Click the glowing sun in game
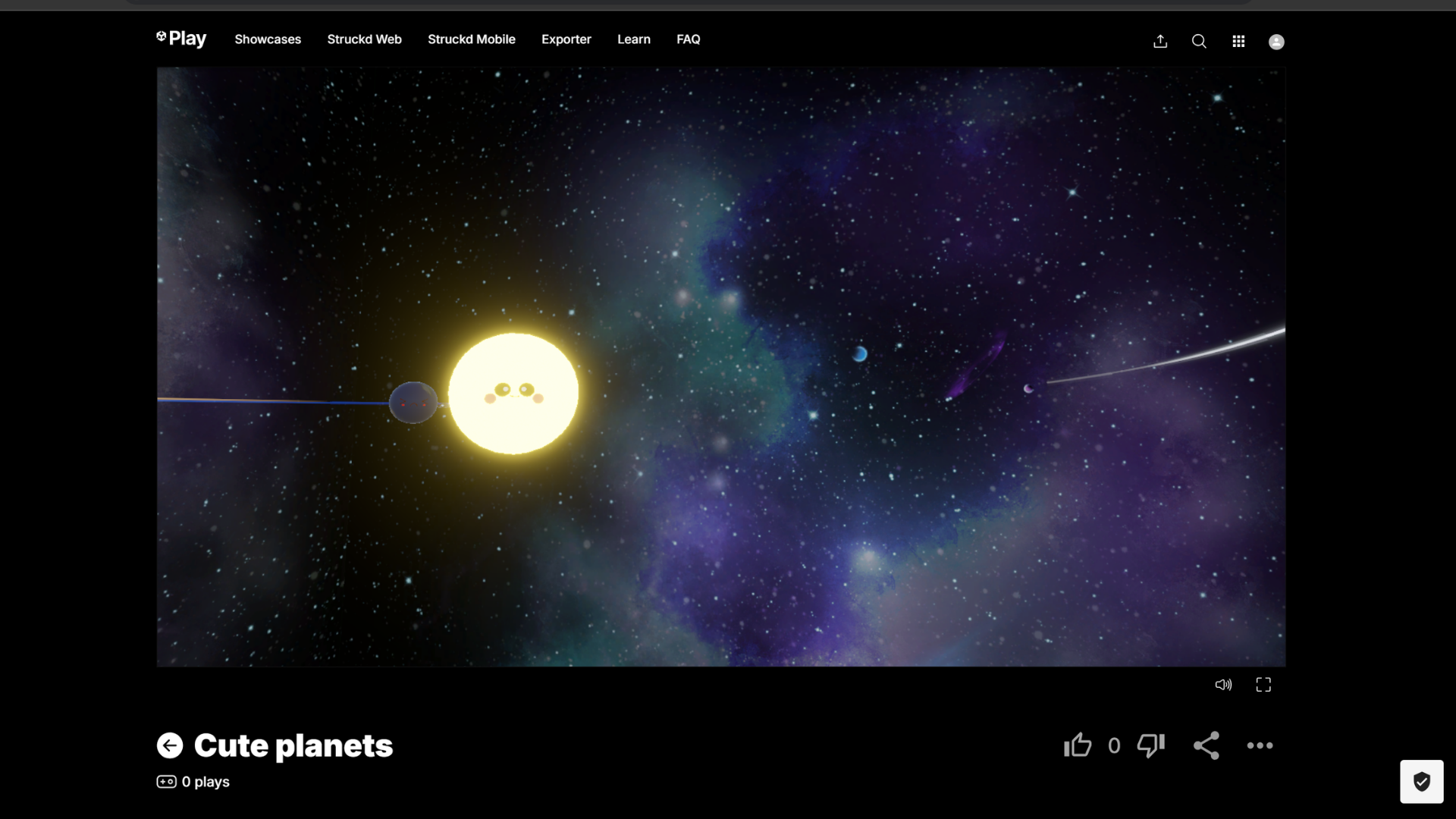 (x=513, y=393)
